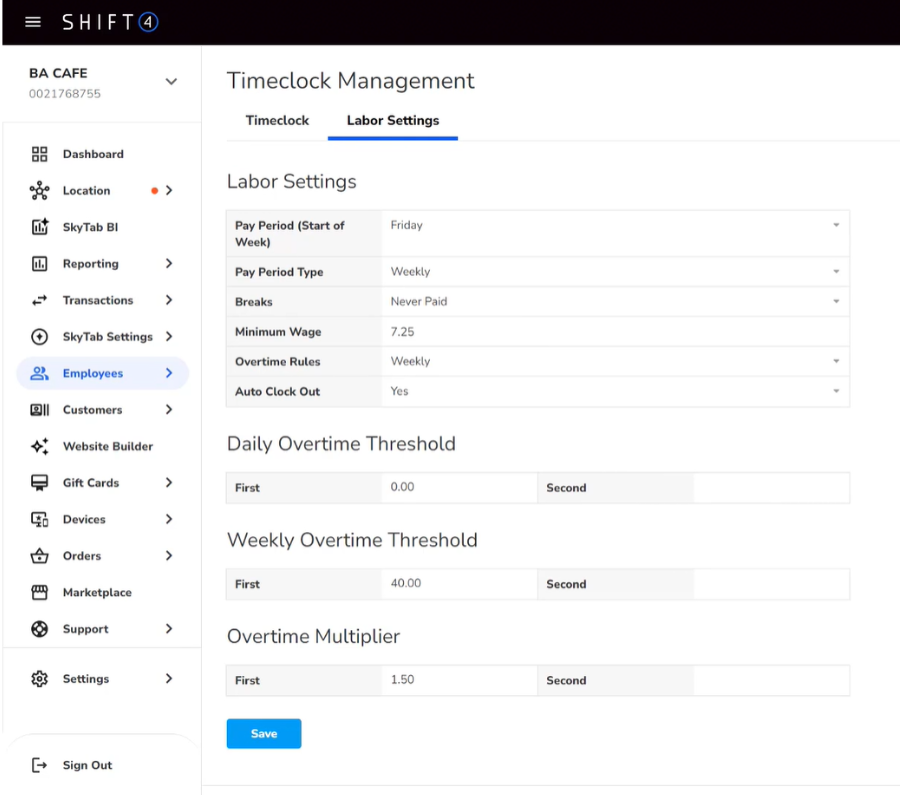This screenshot has width=900, height=800.
Task: Click the Gift Cards icon
Action: pos(40,483)
